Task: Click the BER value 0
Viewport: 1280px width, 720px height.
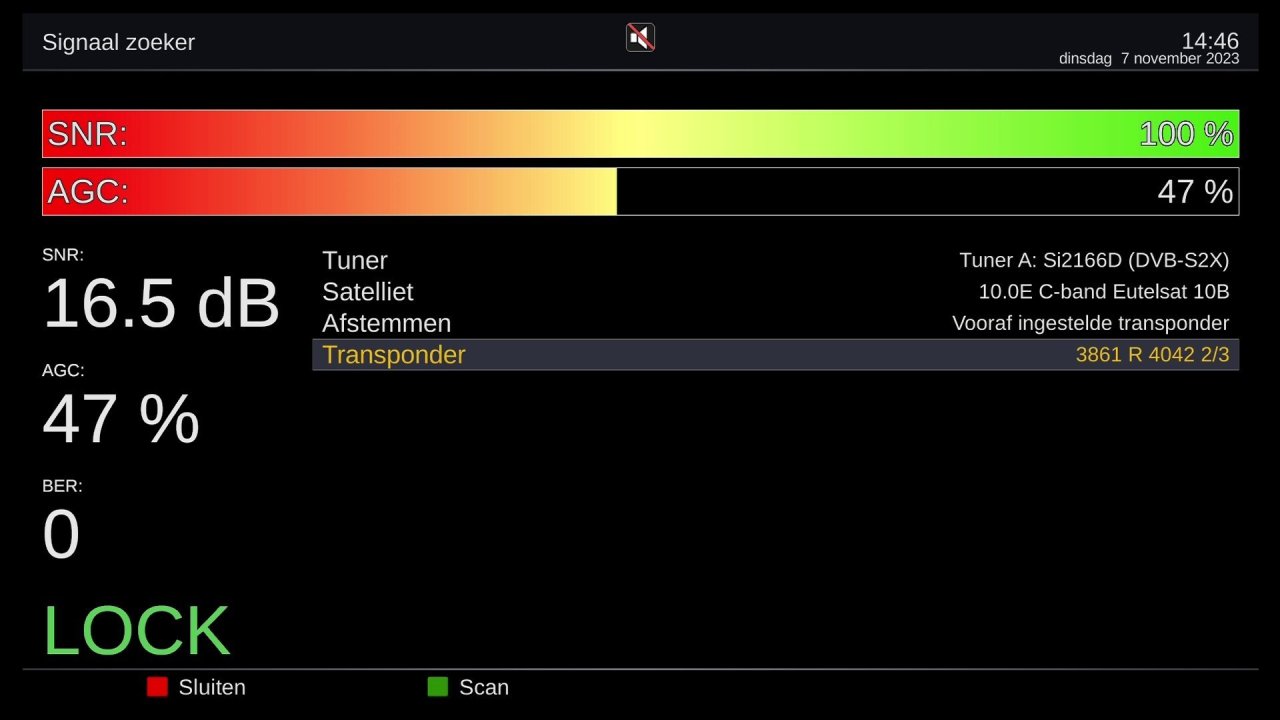Action: tap(61, 535)
